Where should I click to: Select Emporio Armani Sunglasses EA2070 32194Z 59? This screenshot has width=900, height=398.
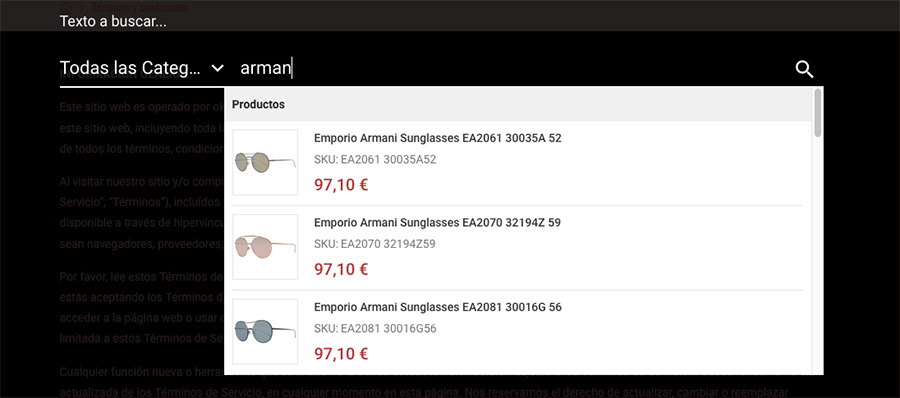click(x=437, y=223)
